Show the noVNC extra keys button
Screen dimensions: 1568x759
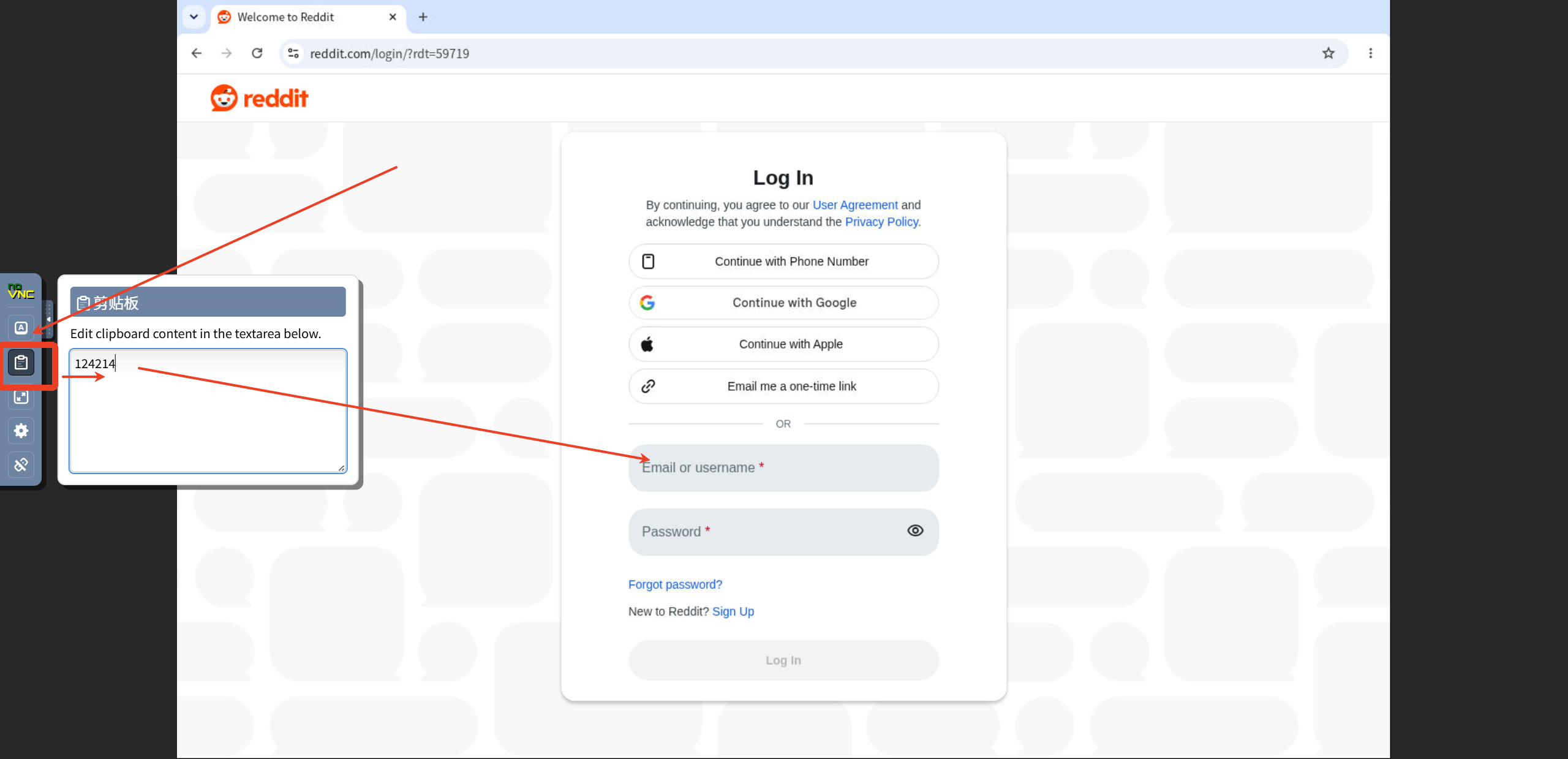[x=21, y=328]
